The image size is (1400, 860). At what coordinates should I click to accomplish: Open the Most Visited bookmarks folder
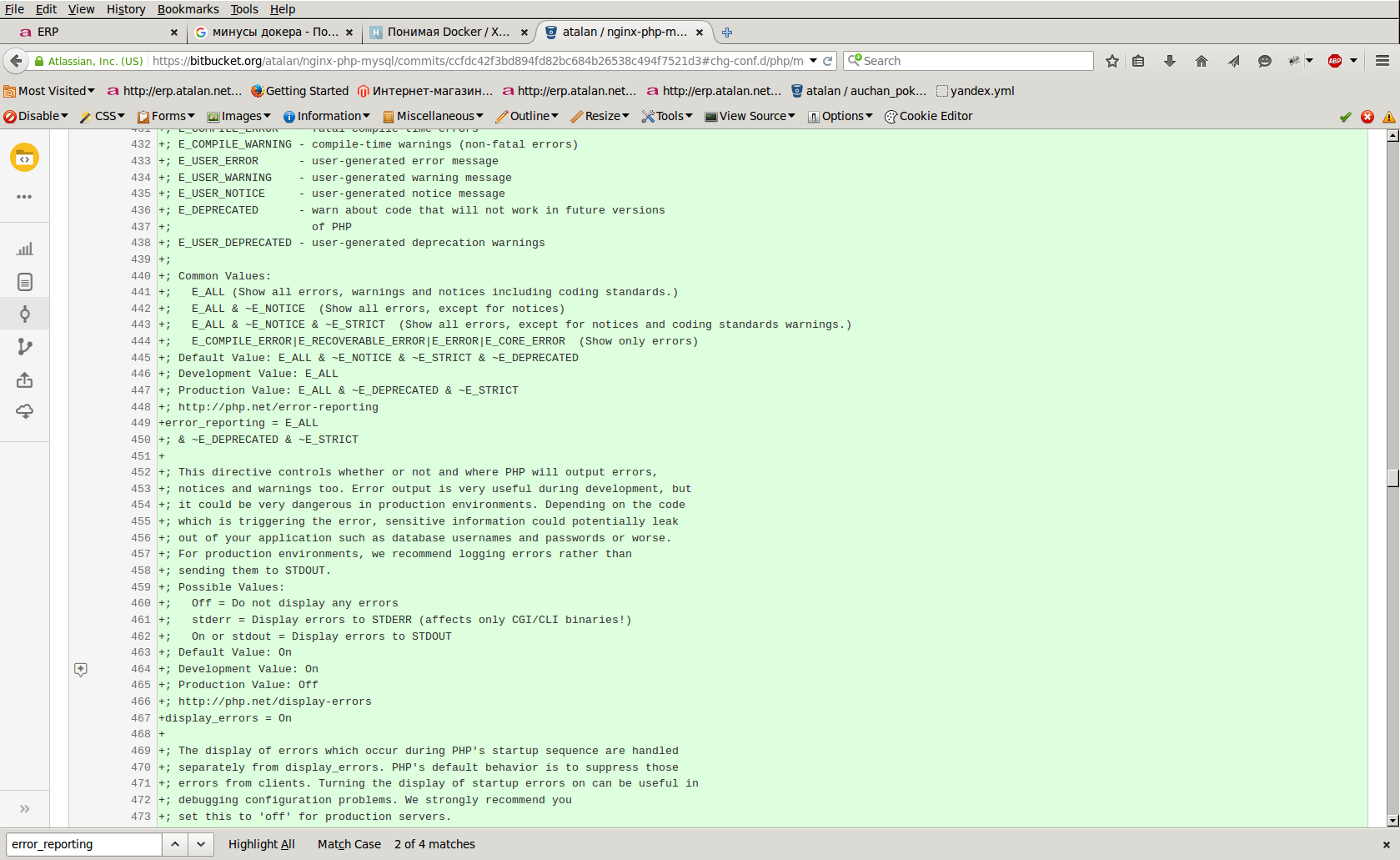pos(49,91)
